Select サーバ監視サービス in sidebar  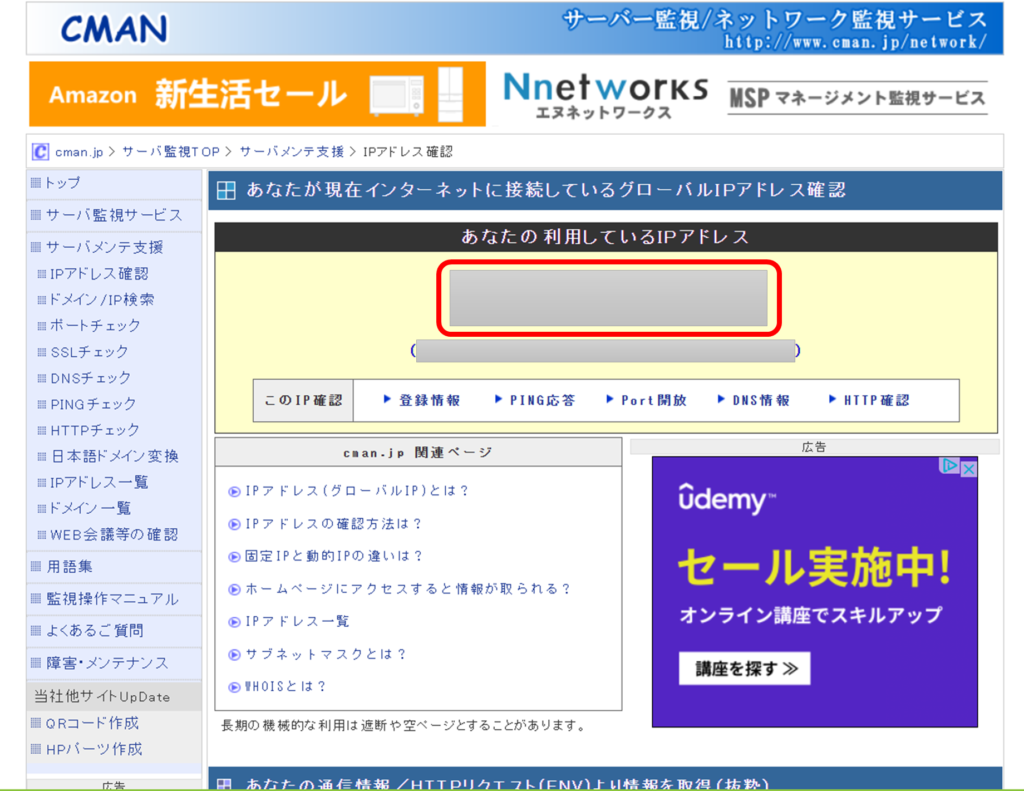[x=113, y=215]
